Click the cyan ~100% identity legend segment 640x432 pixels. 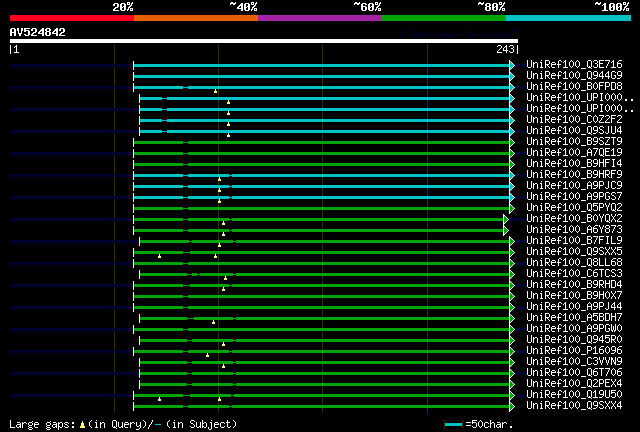click(569, 18)
